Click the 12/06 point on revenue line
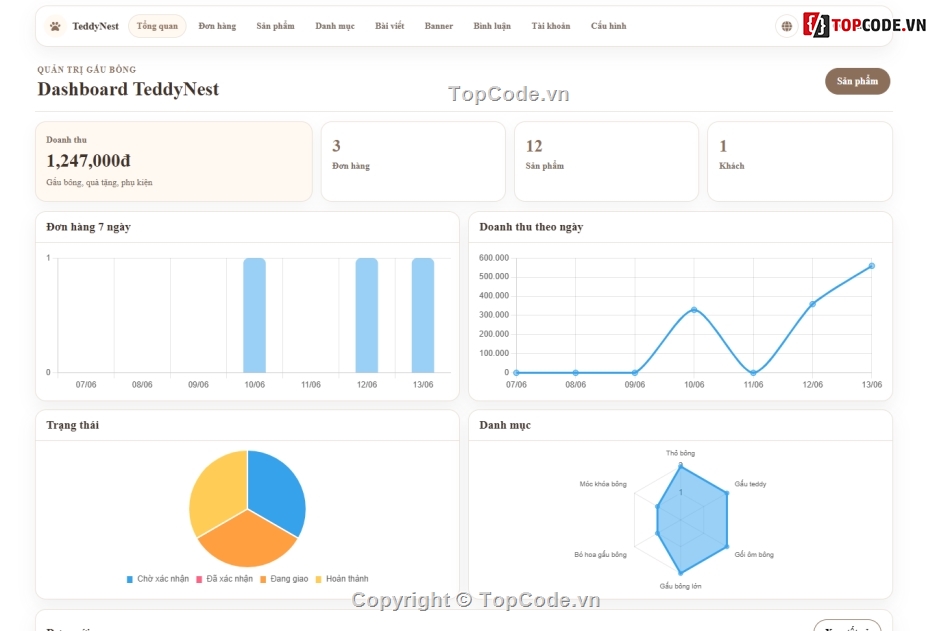 (812, 304)
